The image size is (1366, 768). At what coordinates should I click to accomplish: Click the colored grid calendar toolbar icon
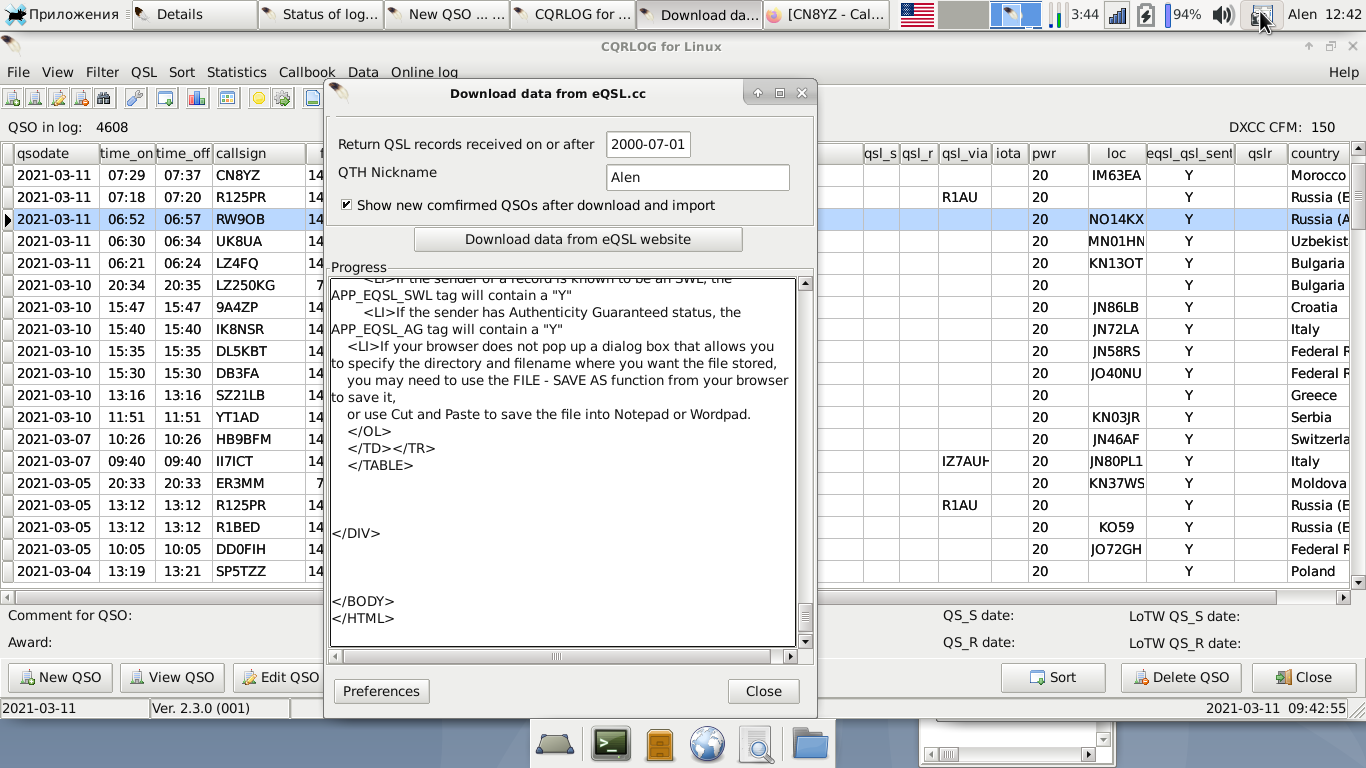[228, 98]
